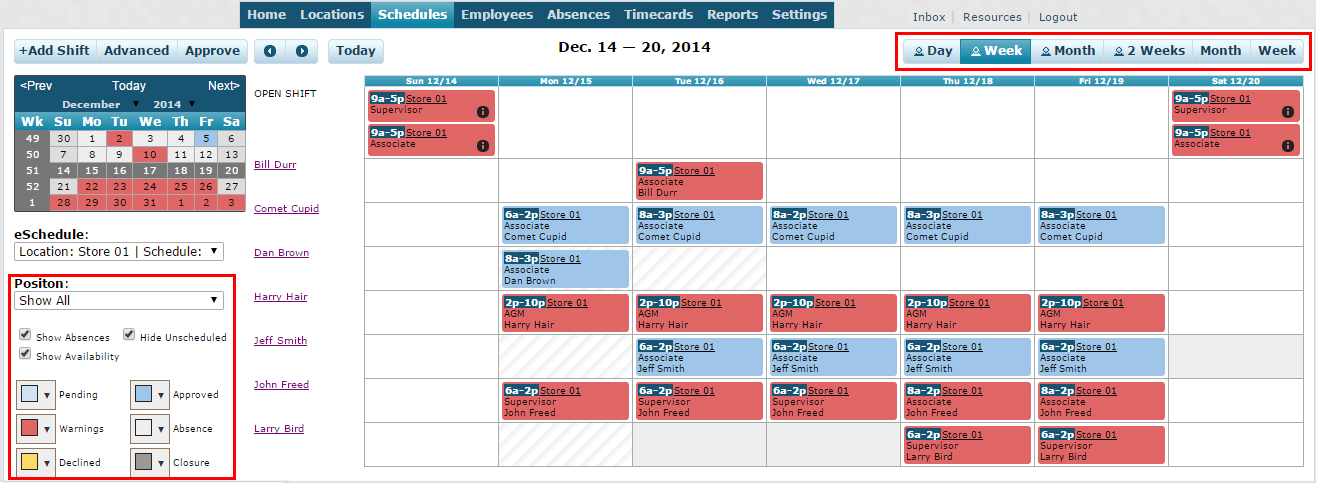Toggle Show Availability checkbox
This screenshot has width=1317, height=484.
tap(25, 354)
